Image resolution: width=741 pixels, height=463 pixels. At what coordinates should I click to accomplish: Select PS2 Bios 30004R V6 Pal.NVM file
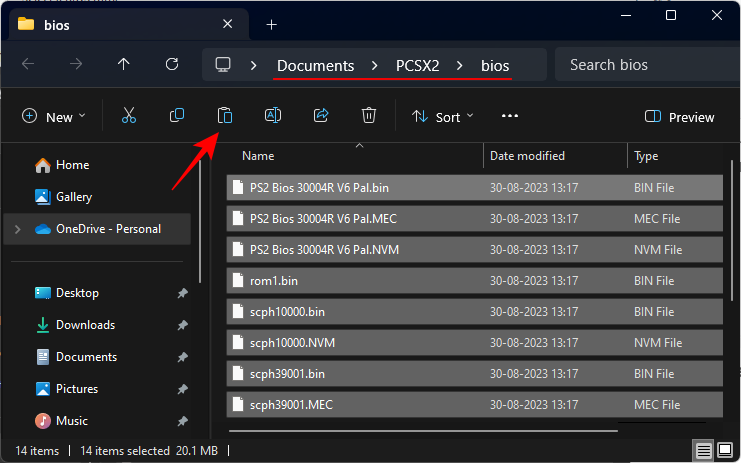pos(474,249)
